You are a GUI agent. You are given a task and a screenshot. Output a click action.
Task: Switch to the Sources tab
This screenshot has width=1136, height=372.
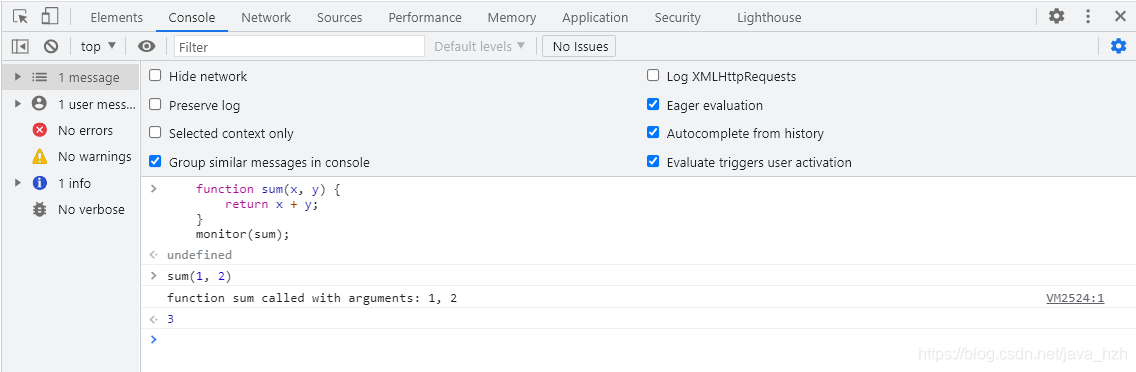coord(339,17)
